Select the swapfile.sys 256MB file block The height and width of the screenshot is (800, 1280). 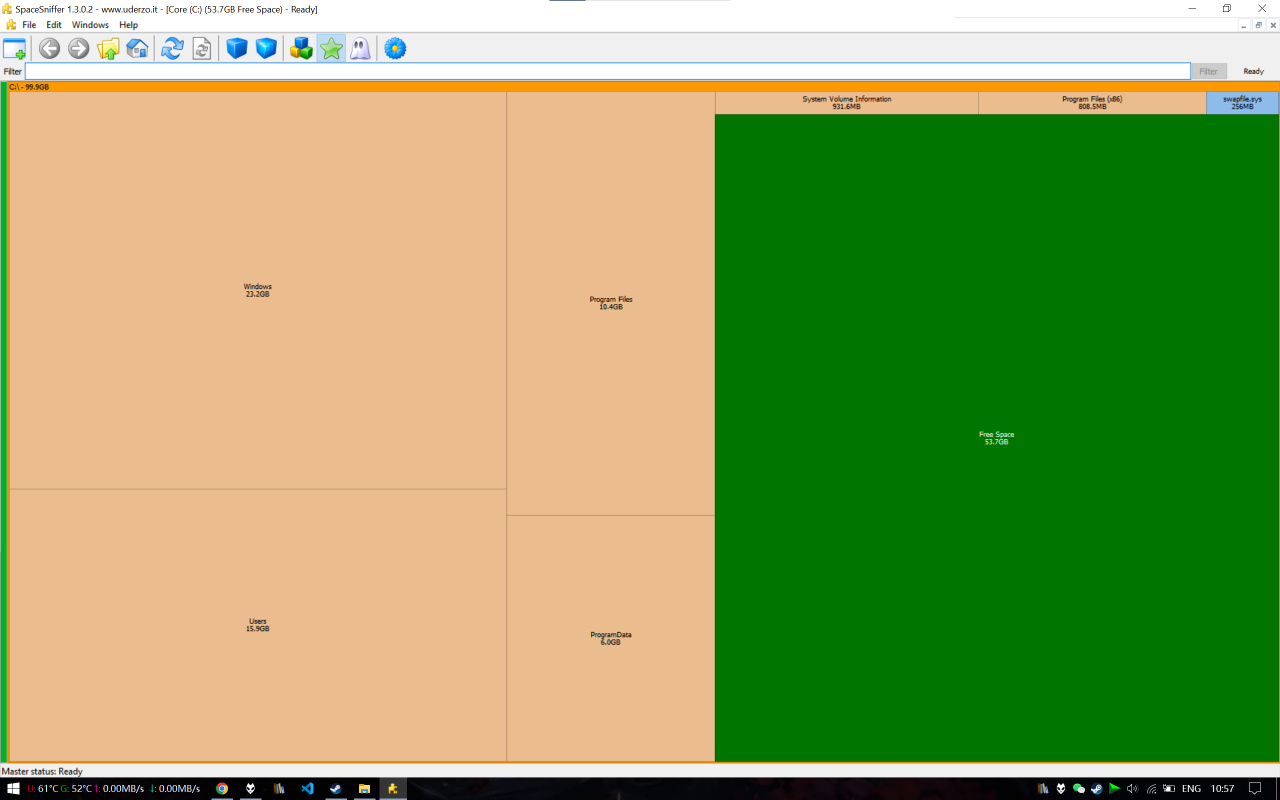coord(1242,103)
